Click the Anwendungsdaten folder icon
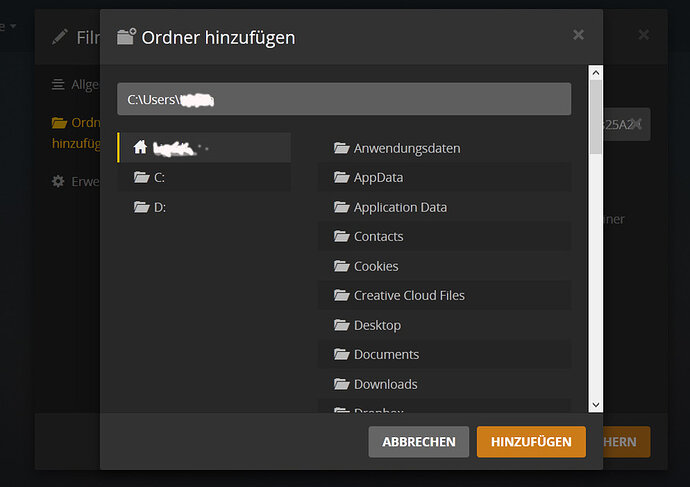The width and height of the screenshot is (690, 487). click(x=341, y=148)
